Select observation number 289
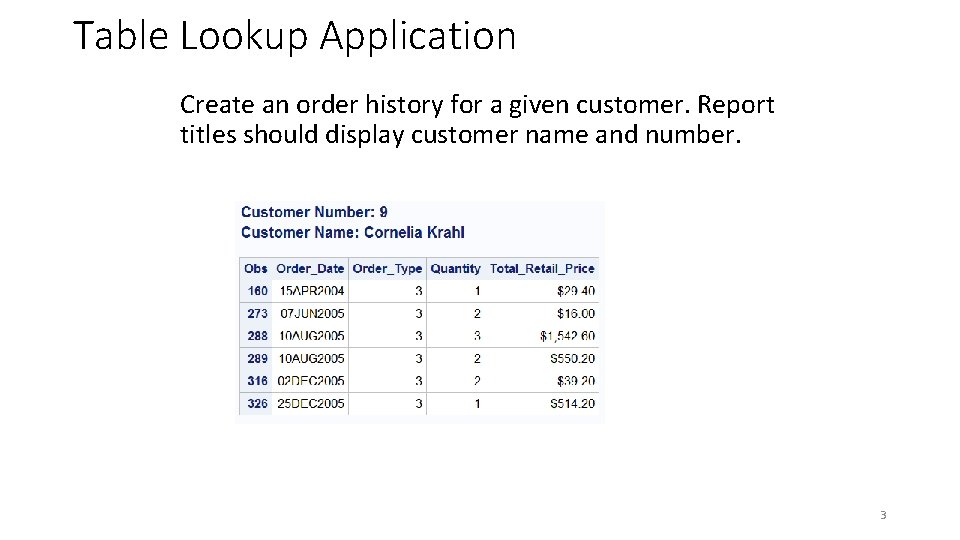Viewport: 960px width, 540px height. point(257,359)
